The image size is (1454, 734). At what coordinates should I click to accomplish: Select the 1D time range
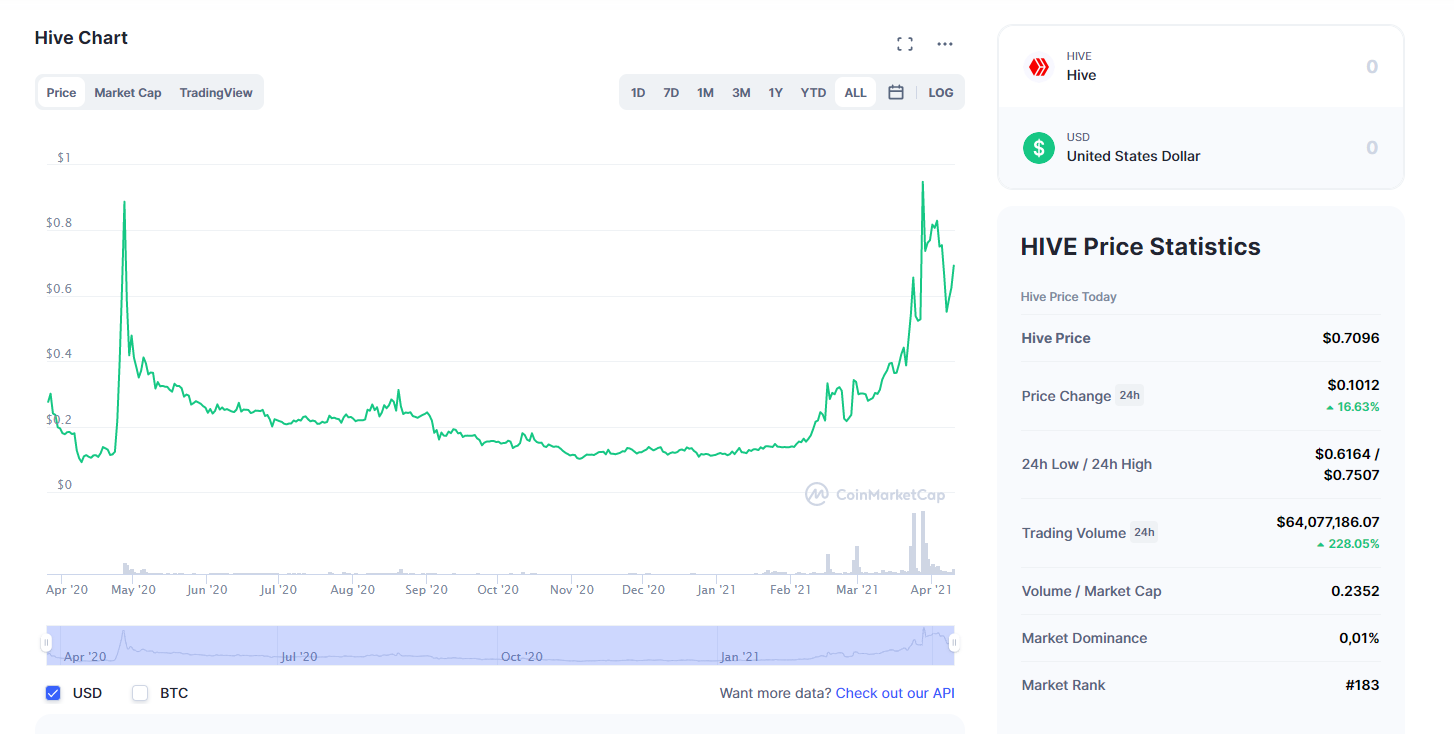638,92
